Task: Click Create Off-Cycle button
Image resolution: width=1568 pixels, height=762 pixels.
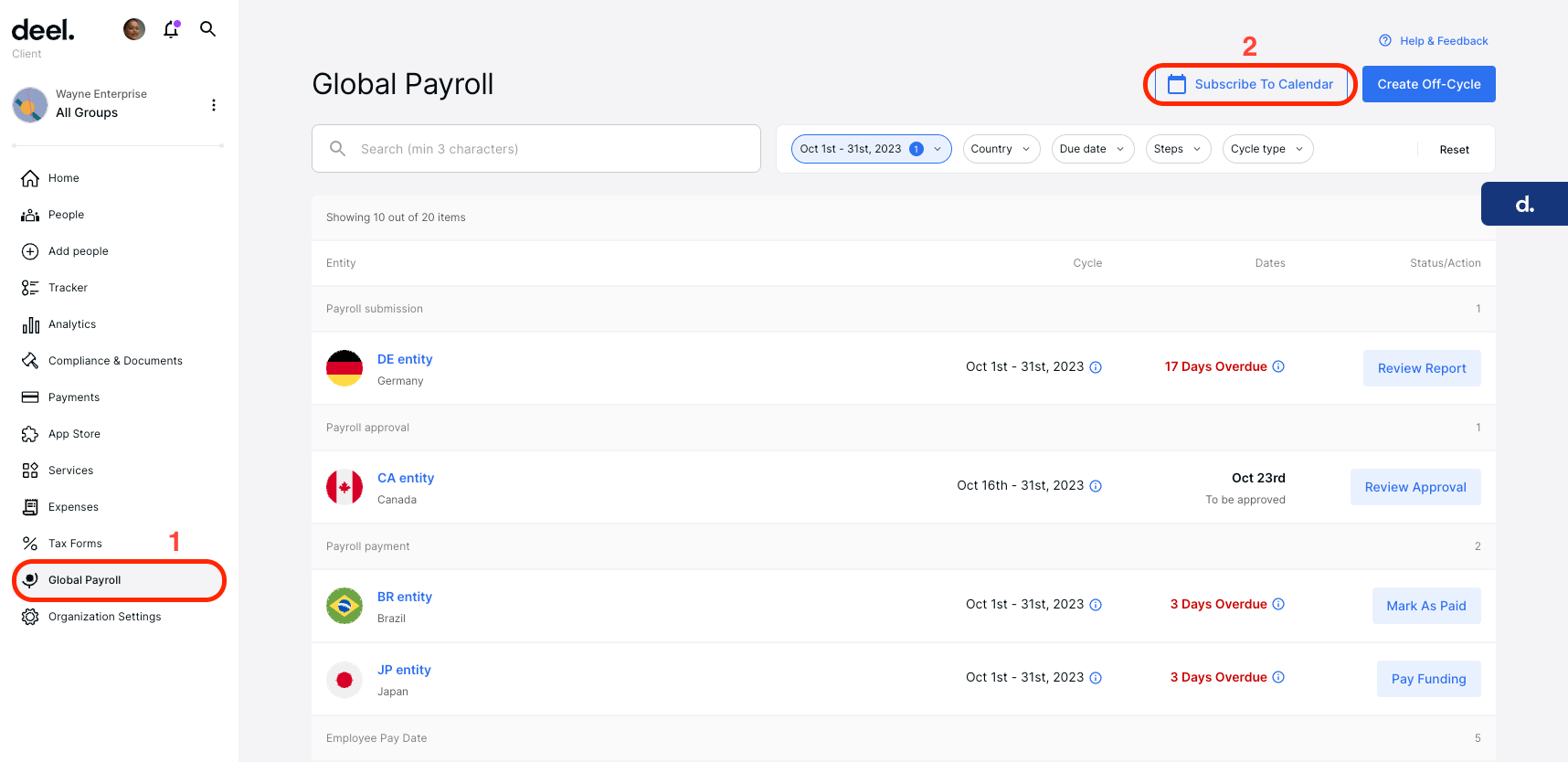Action: point(1429,84)
